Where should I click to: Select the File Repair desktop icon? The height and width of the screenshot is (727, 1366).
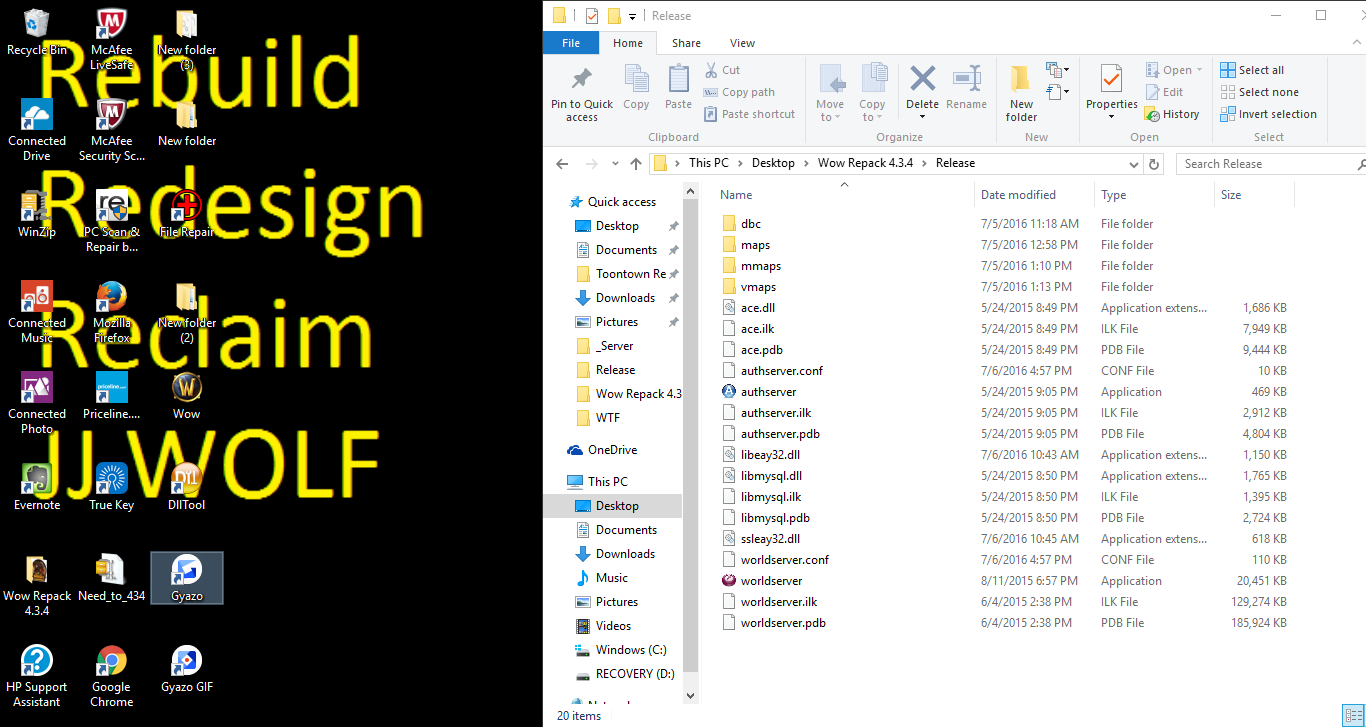click(x=187, y=215)
